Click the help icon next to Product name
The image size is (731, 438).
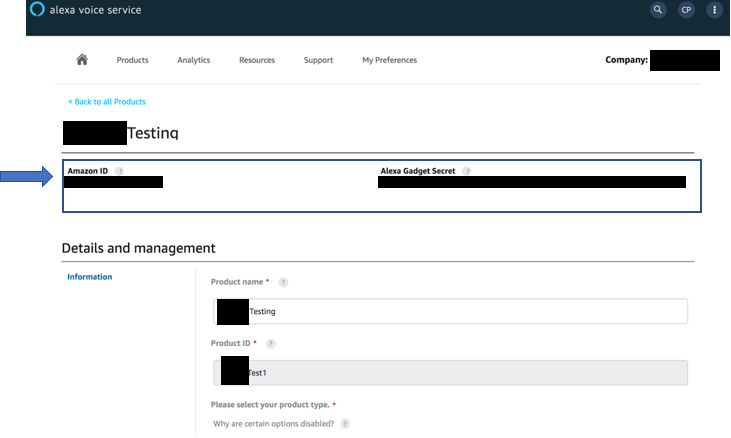coord(283,282)
